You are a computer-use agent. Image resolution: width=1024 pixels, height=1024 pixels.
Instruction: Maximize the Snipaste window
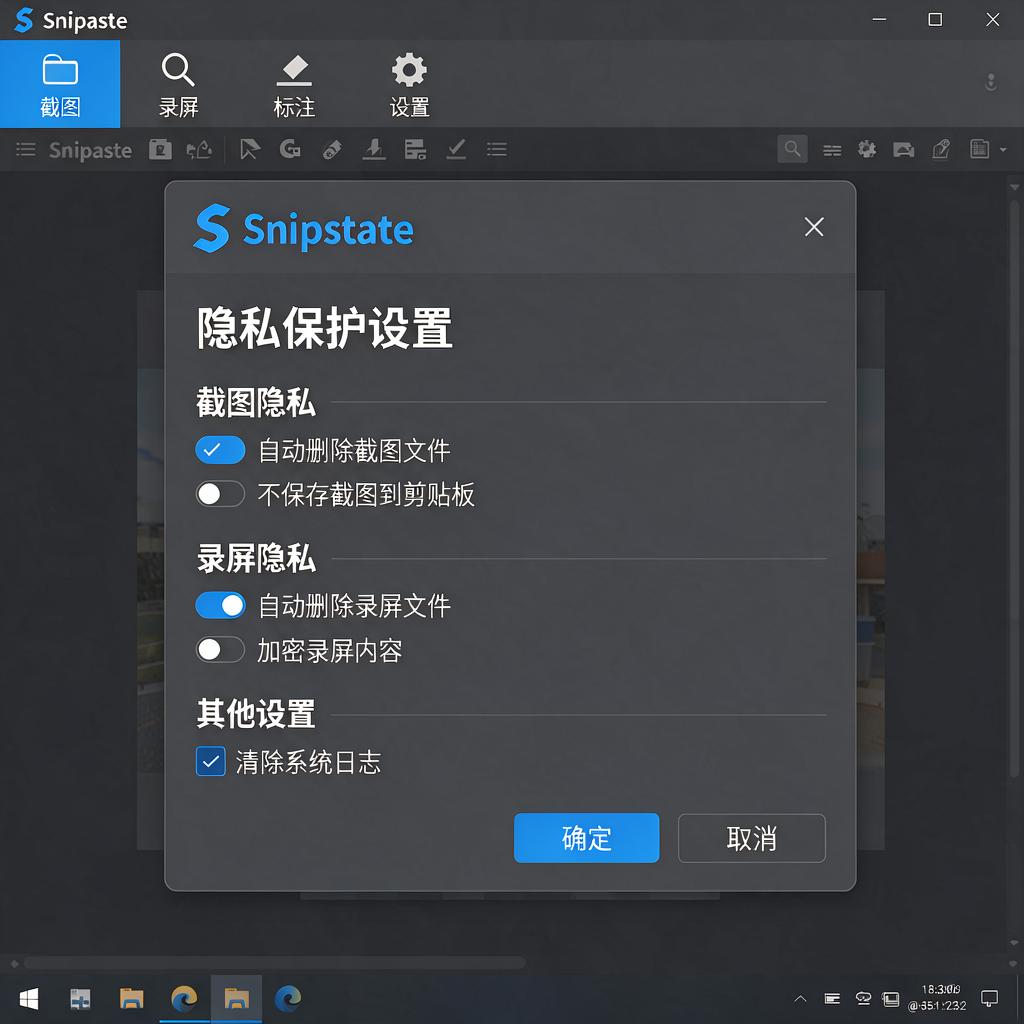pos(935,20)
